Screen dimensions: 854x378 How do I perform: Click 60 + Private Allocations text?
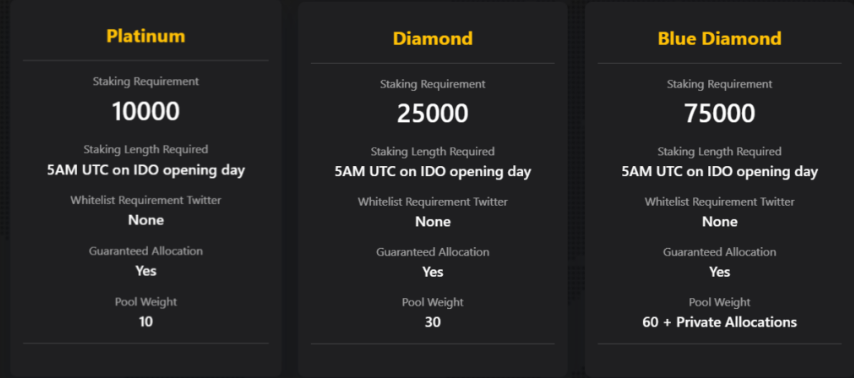tap(719, 322)
